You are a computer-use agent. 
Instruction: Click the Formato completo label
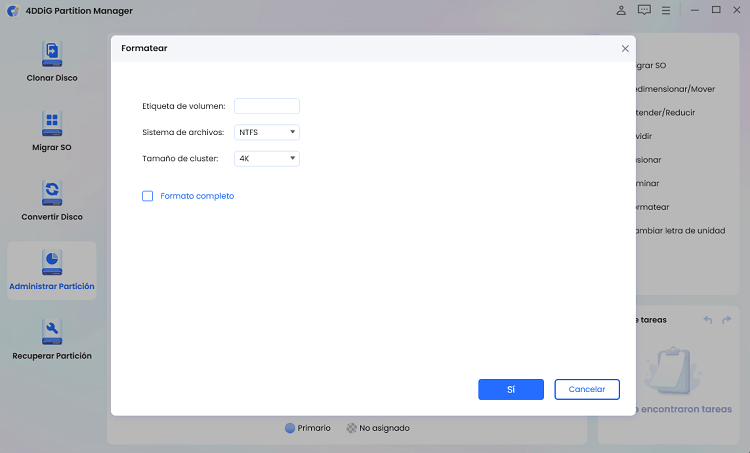pos(197,196)
